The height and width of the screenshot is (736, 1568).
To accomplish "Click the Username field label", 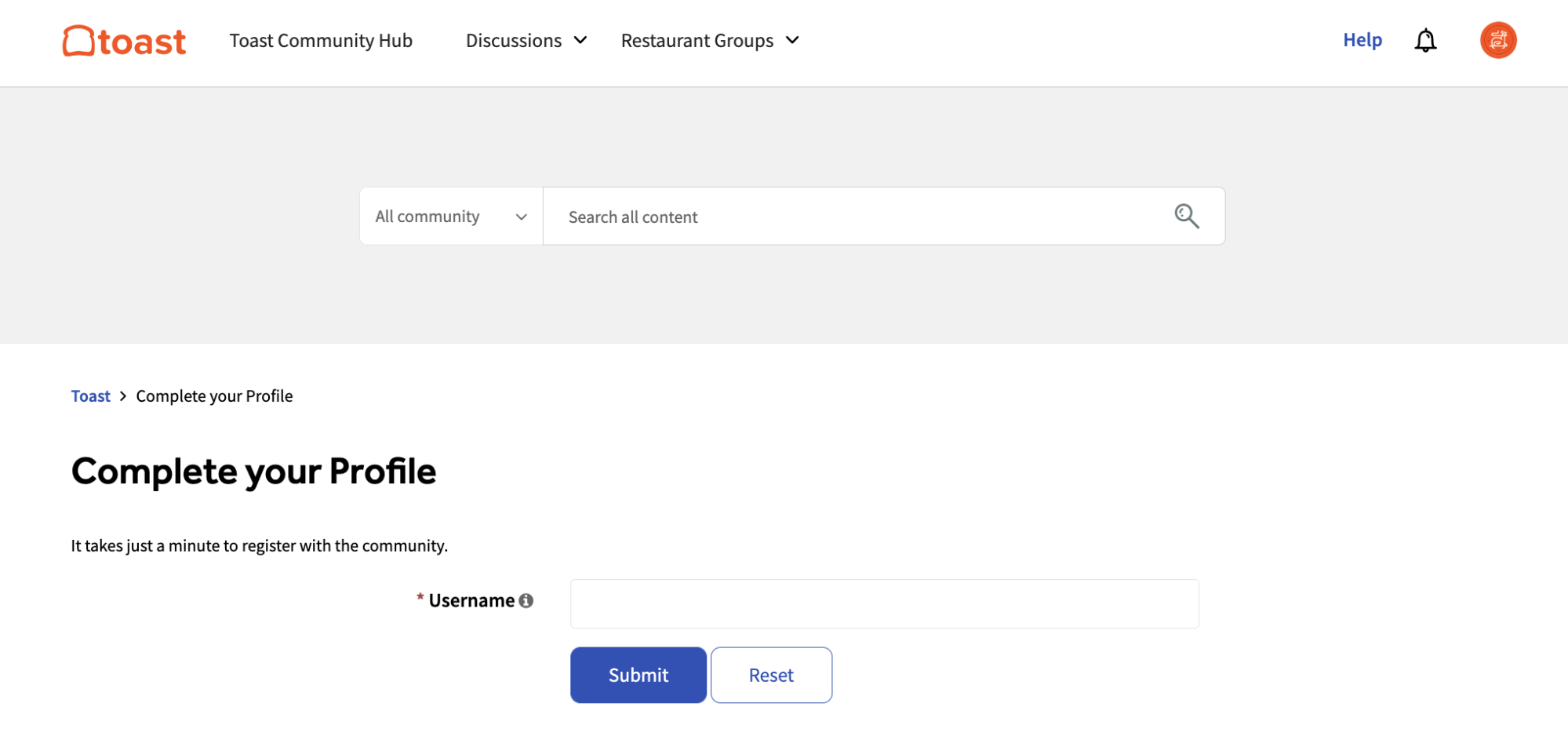I will 471,601.
